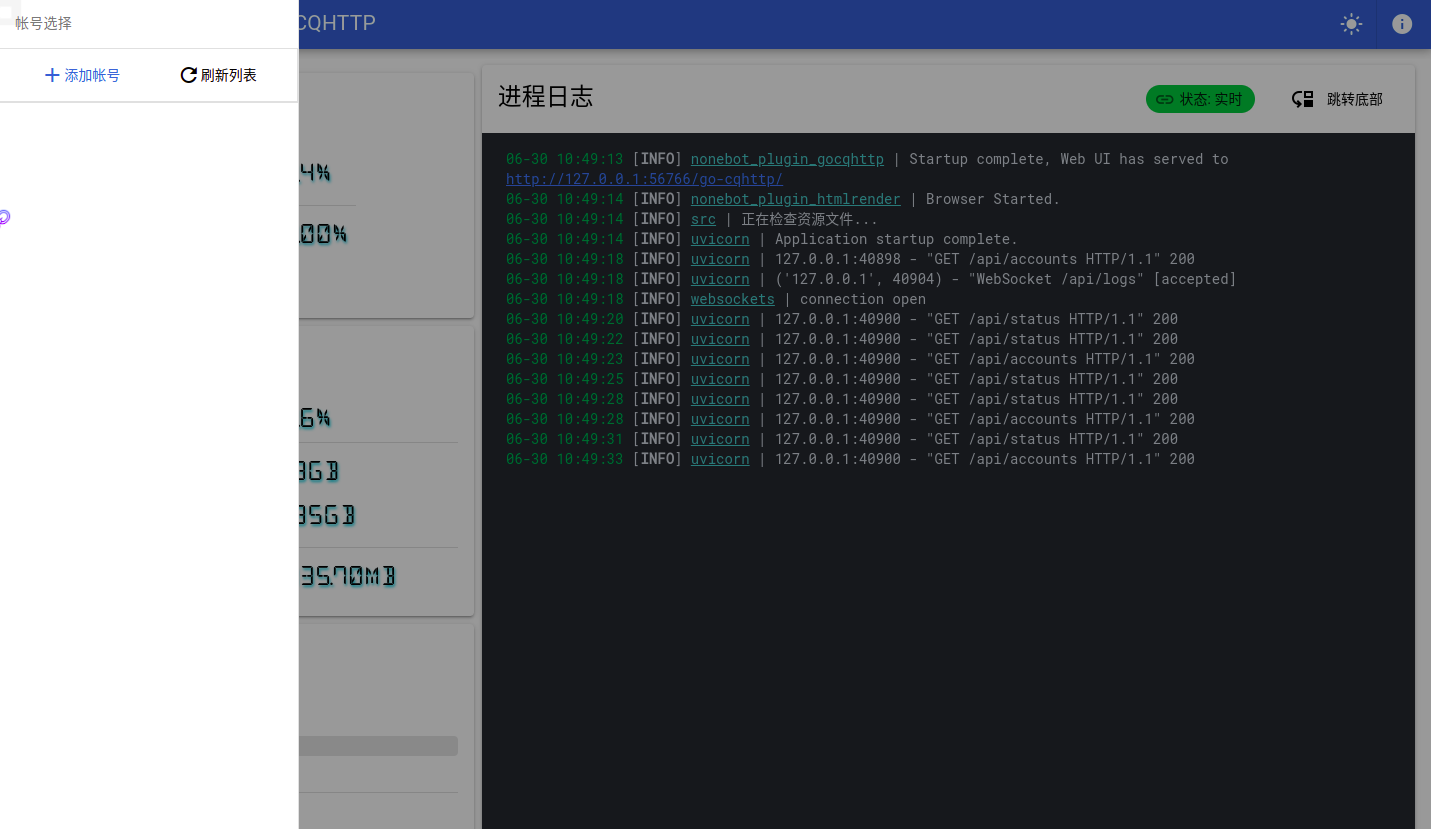The image size is (1431, 829).
Task: Click the nonebot_plugin_gocqhttp log link
Action: [787, 159]
